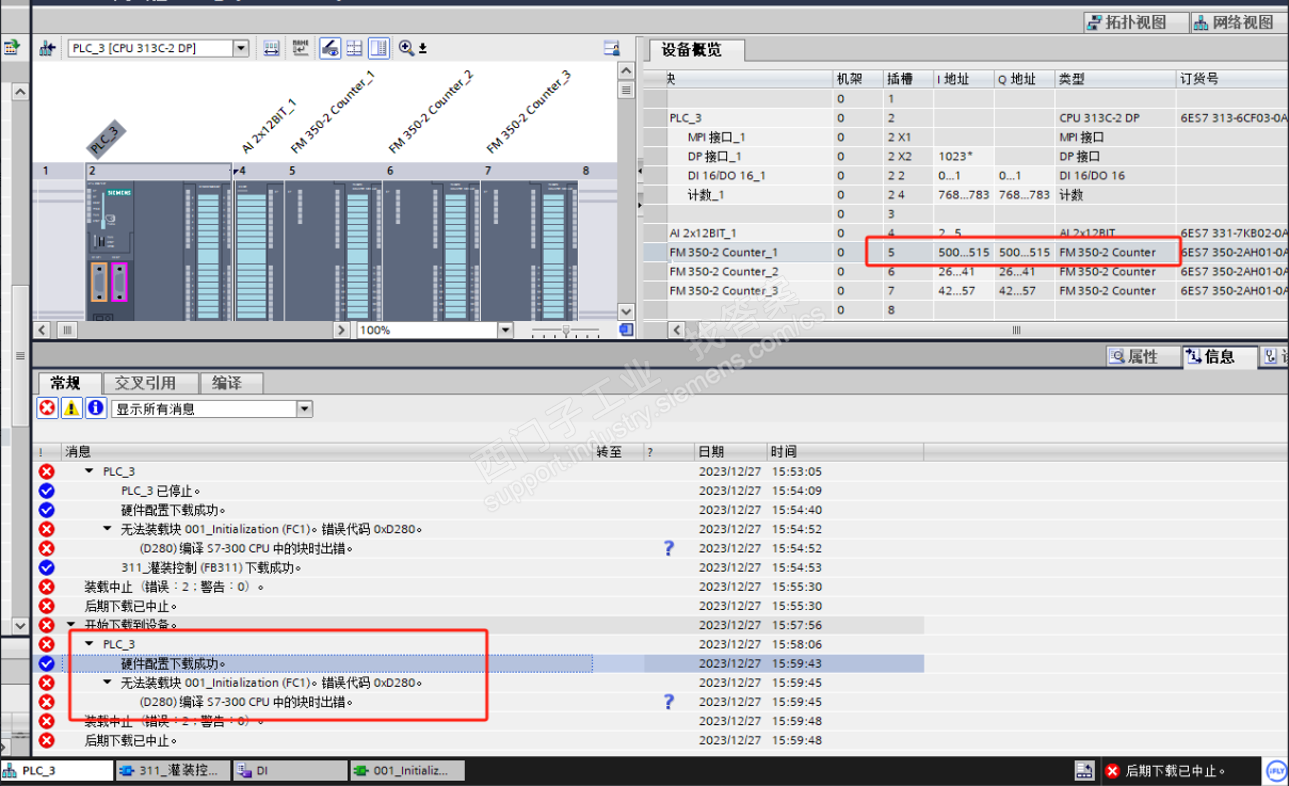Collapse the 无法装载块 node at 15:54:52

pos(108,529)
